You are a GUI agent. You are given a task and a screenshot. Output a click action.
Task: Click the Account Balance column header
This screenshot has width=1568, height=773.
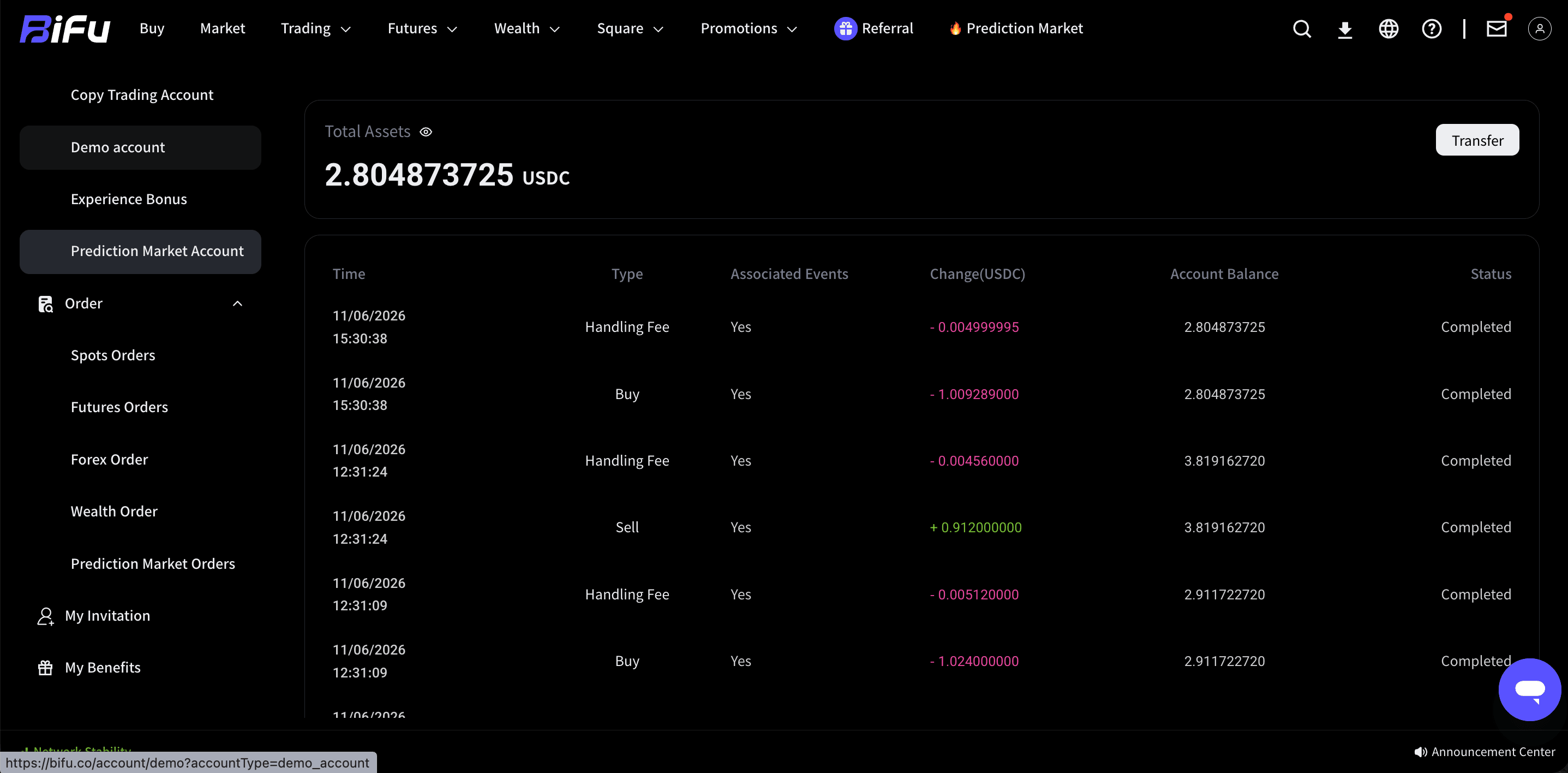click(x=1224, y=274)
